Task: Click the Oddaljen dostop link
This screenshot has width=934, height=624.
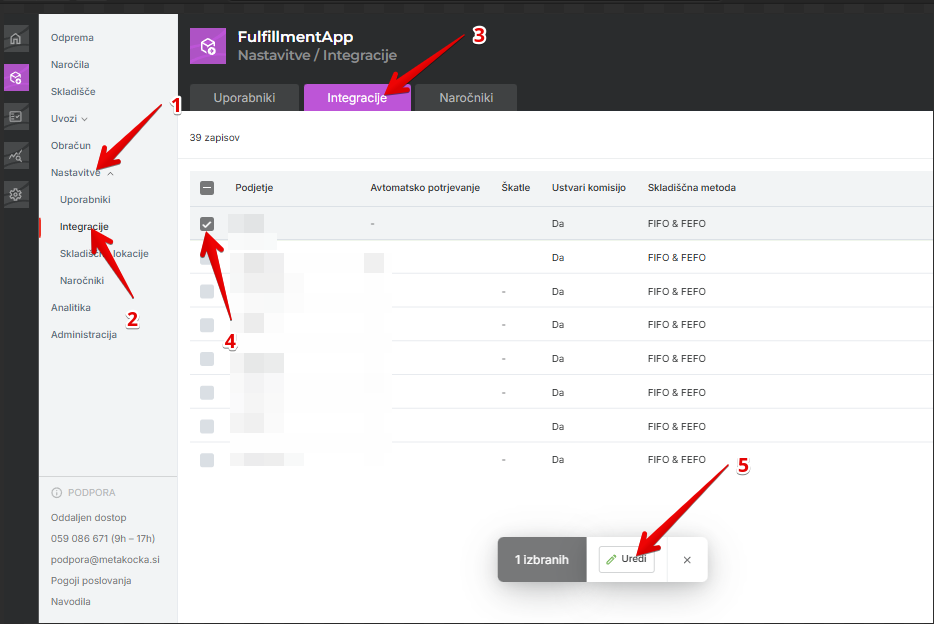Action: click(88, 517)
